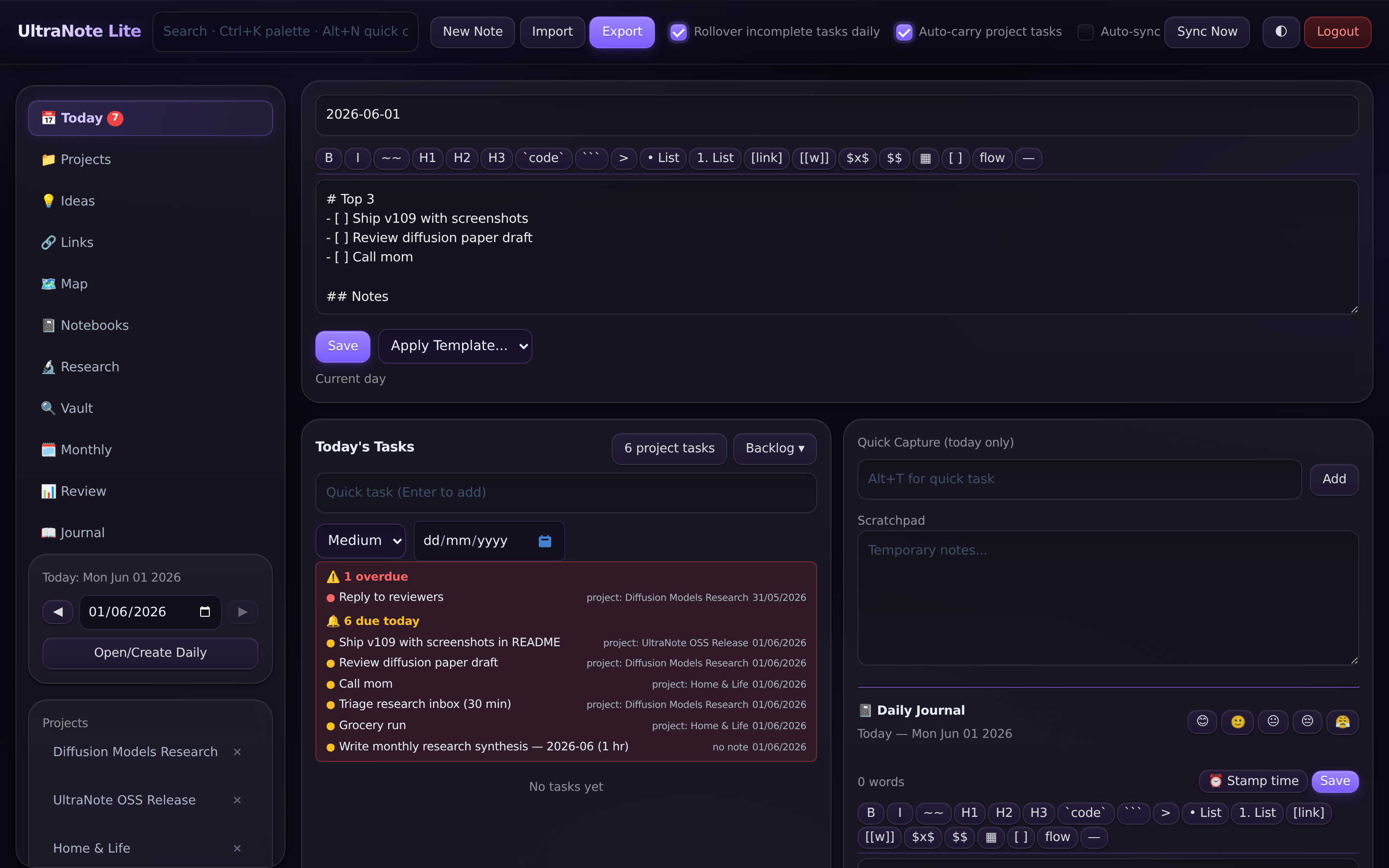Insert blockquote in note editor toolbar

(x=624, y=158)
